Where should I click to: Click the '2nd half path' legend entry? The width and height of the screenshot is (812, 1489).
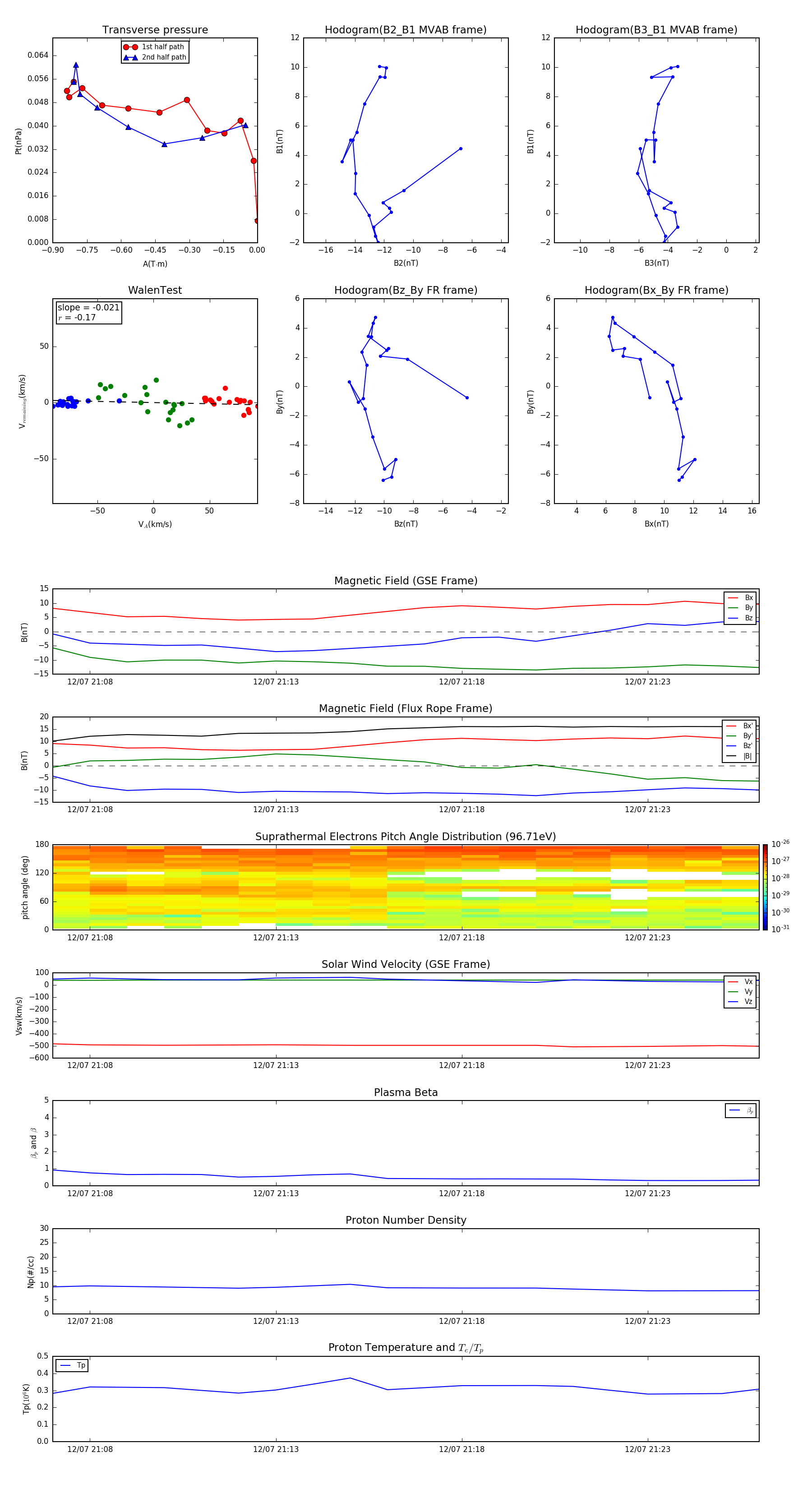tap(155, 57)
